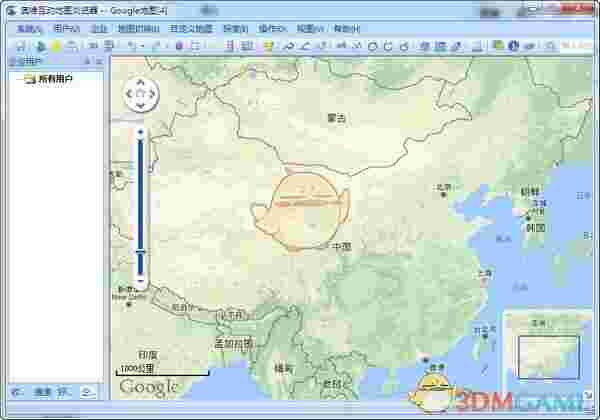600x420 pixels.
Task: Click the rightmost icon in the left panel bottom bar
Action: (x=88, y=392)
